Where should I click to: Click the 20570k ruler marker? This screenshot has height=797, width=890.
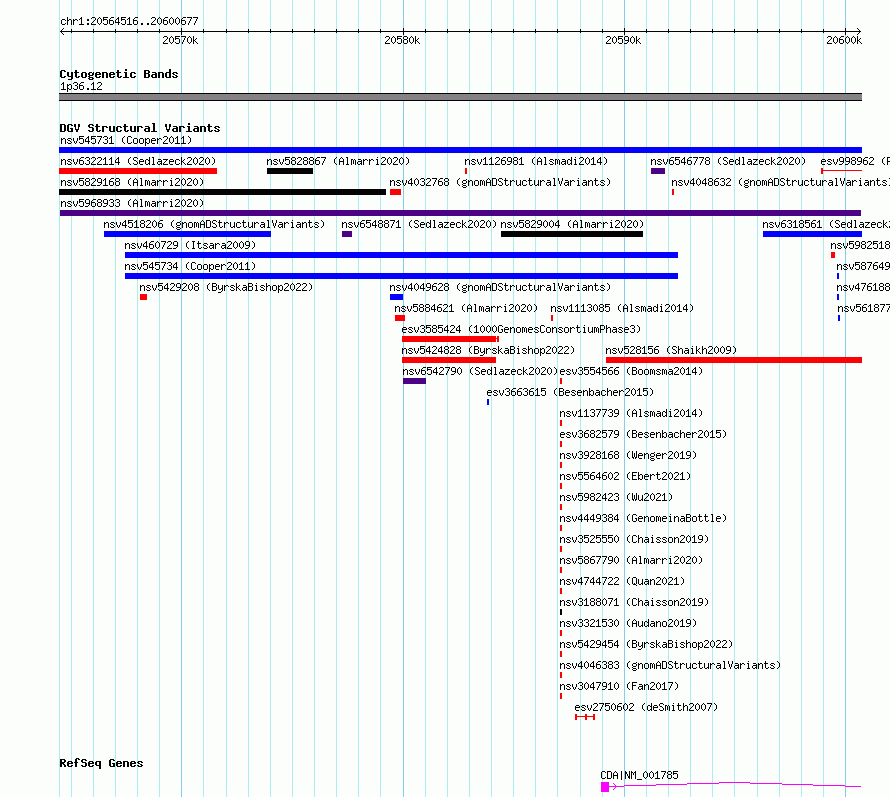pos(180,40)
